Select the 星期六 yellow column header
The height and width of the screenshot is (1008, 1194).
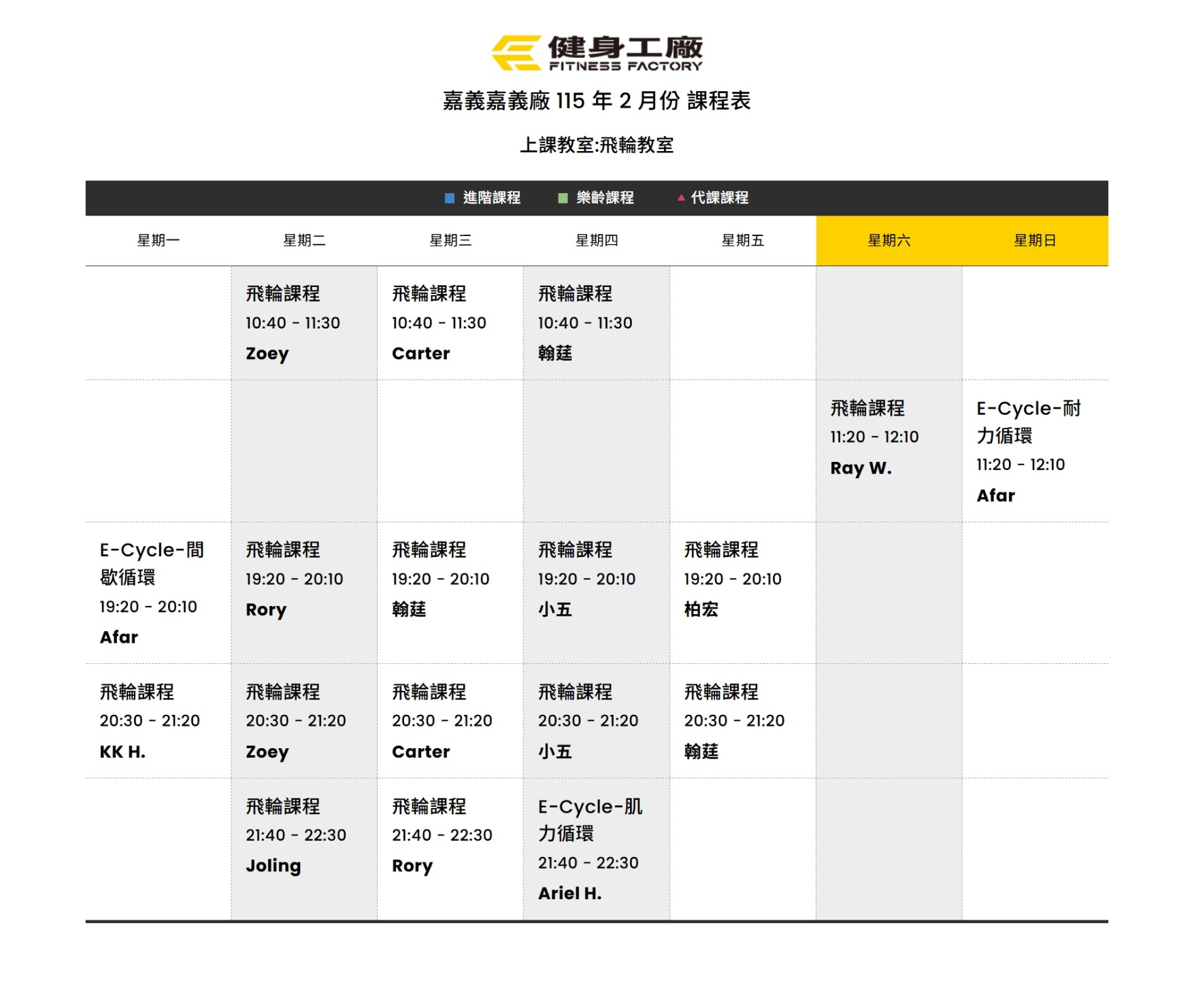(x=889, y=241)
